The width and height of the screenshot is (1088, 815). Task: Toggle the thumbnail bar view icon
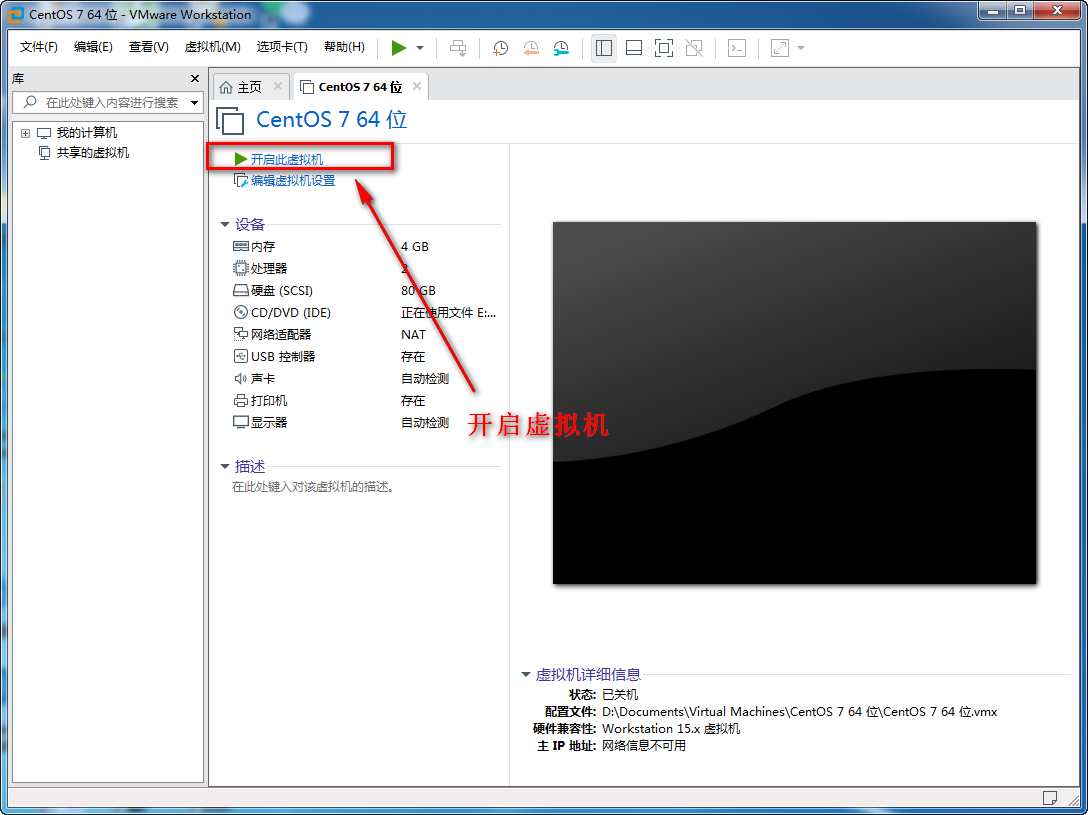pos(634,48)
